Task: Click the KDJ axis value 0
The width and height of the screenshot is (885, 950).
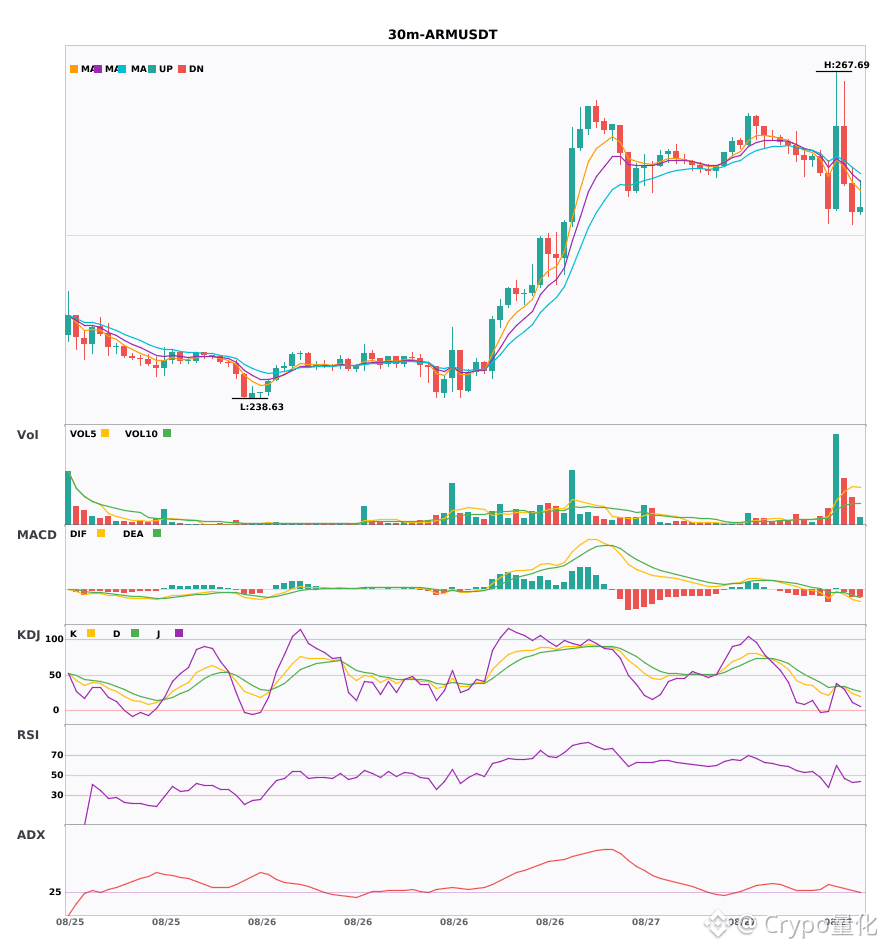Action: (x=56, y=710)
